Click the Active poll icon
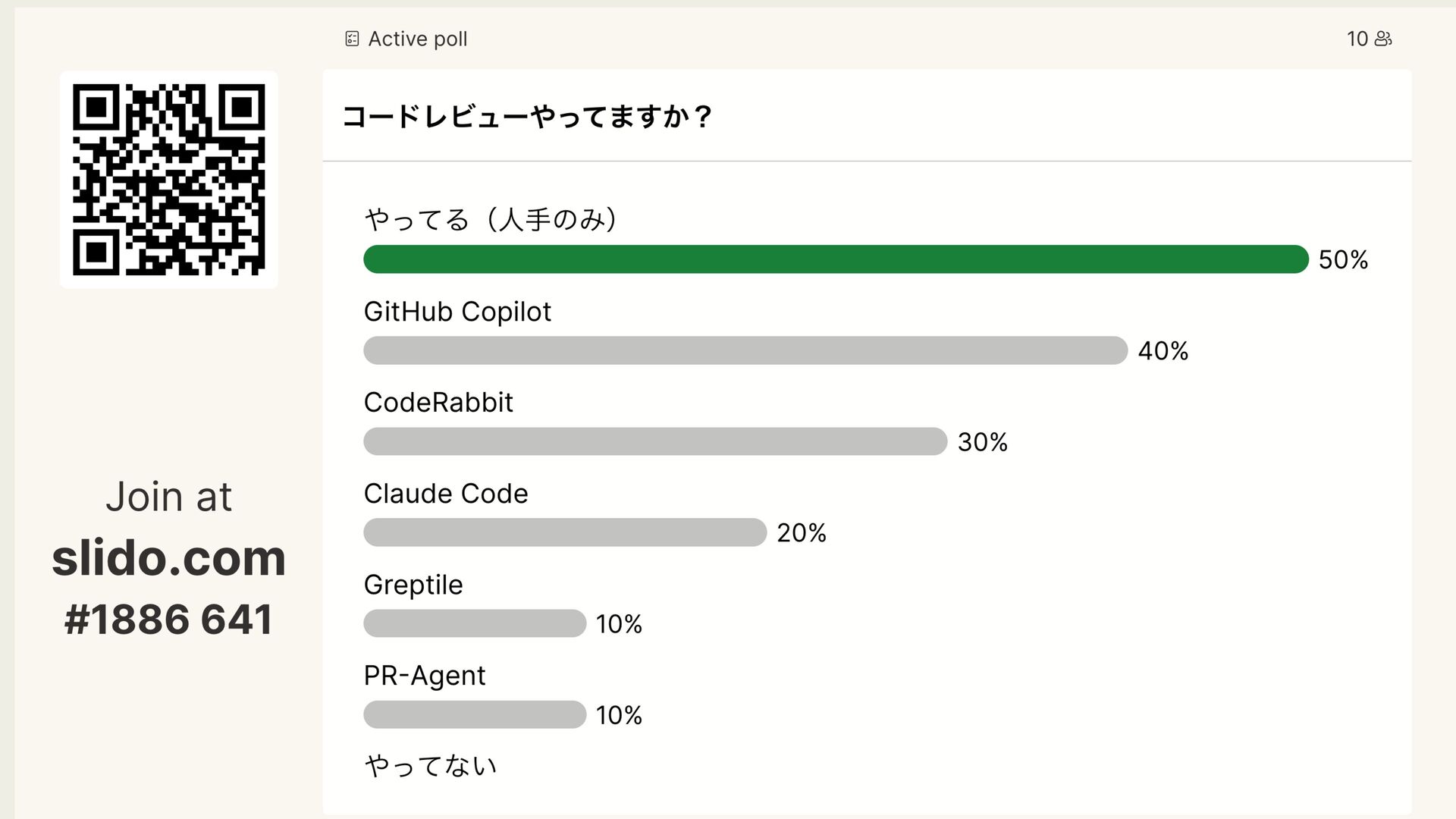Viewport: 1456px width, 819px height. click(x=352, y=39)
